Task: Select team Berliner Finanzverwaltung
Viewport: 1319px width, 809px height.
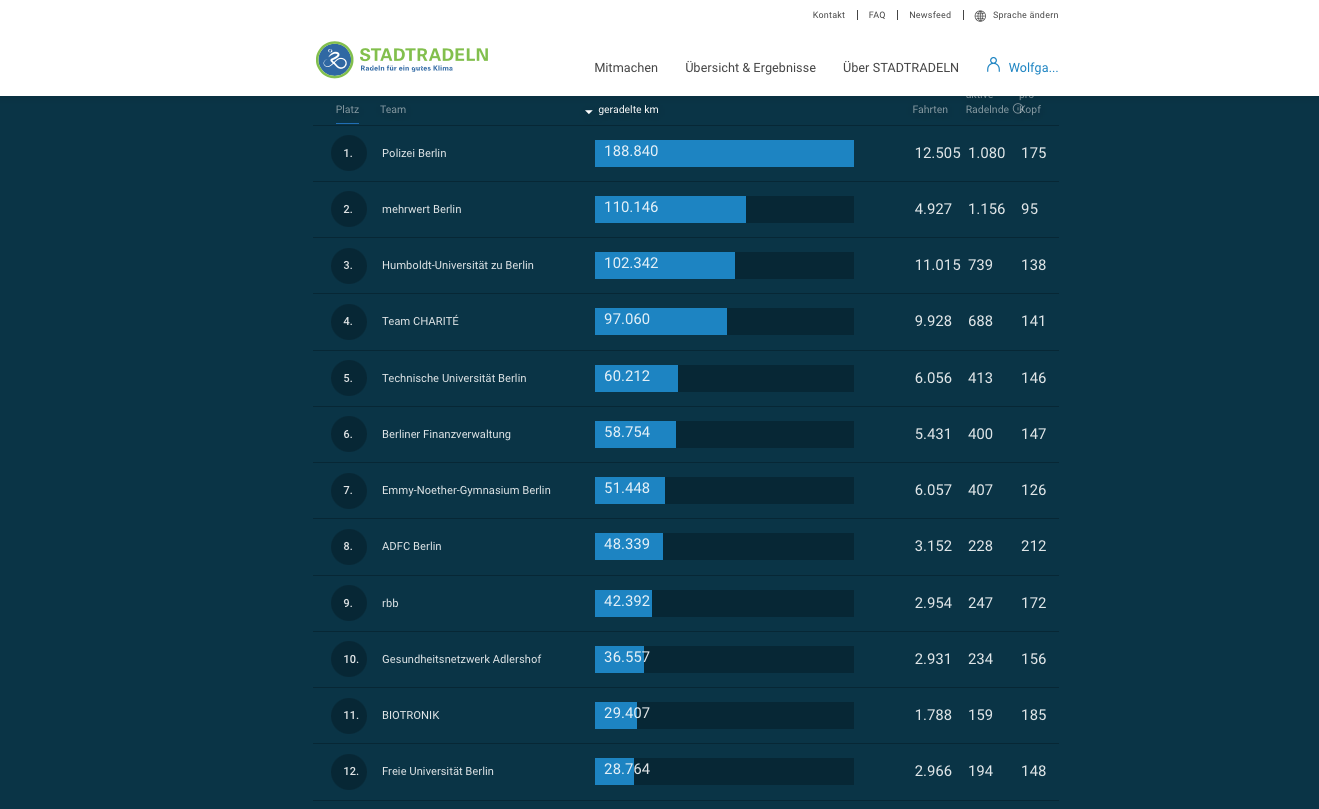Action: pyautogui.click(x=446, y=434)
